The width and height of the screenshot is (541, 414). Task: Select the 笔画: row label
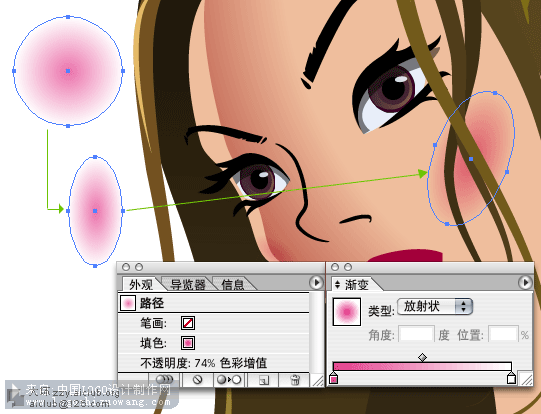click(154, 323)
